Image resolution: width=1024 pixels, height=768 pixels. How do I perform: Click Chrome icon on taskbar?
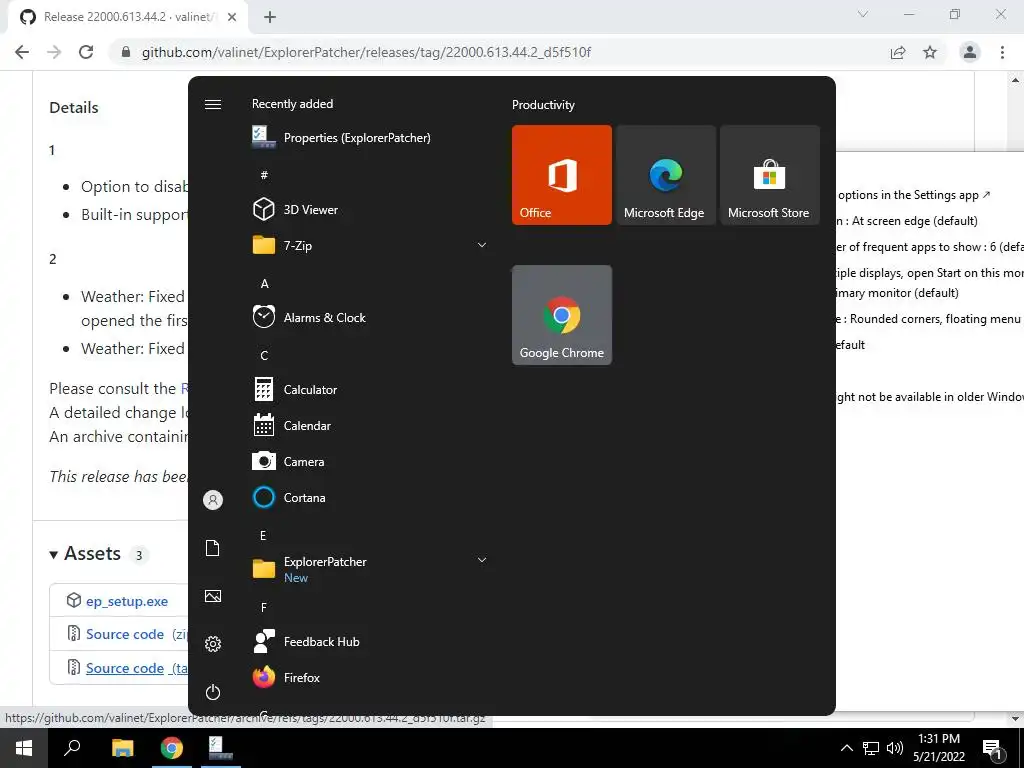click(x=171, y=748)
